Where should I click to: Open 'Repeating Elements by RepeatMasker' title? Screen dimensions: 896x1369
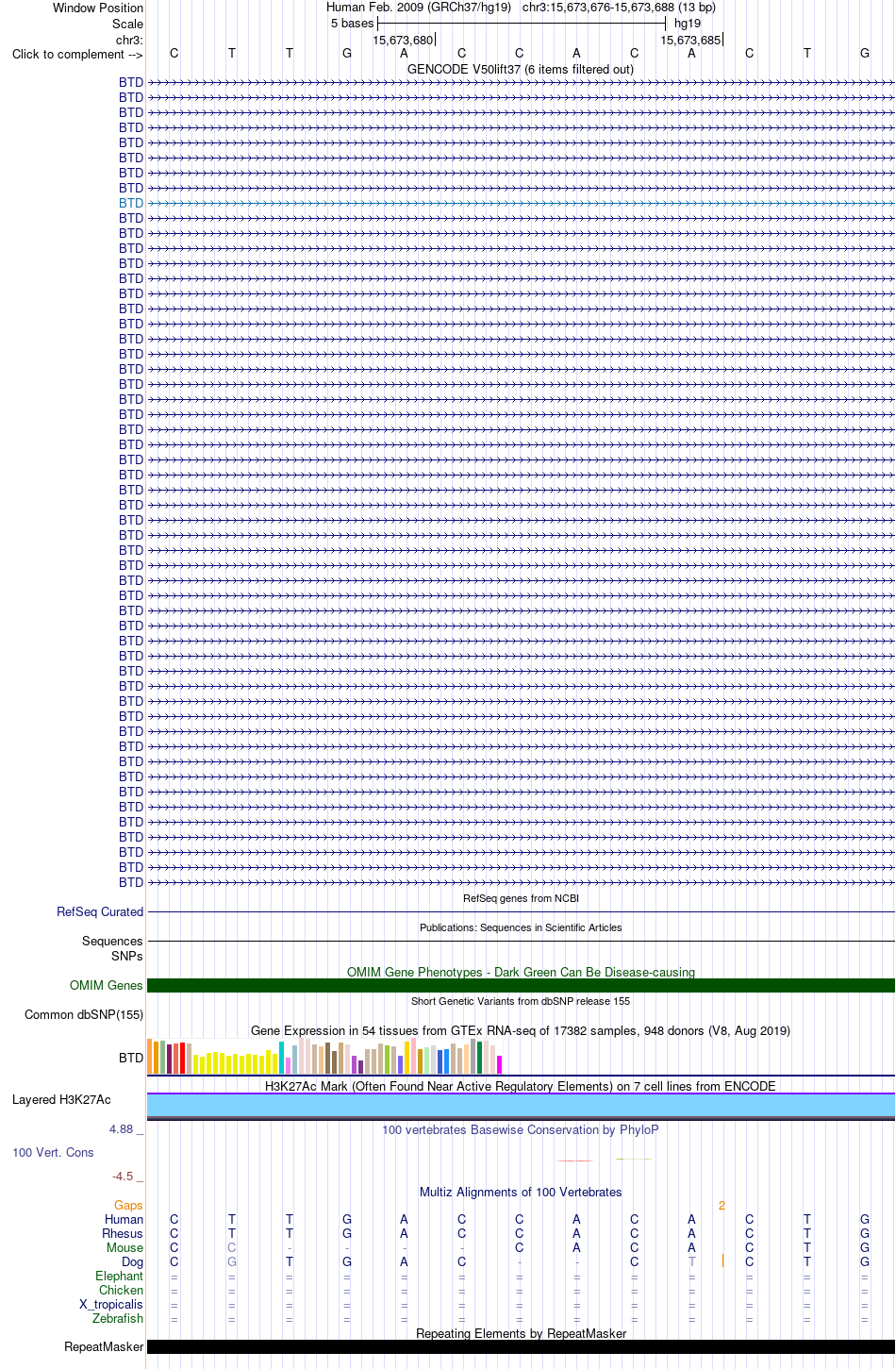click(x=521, y=1333)
